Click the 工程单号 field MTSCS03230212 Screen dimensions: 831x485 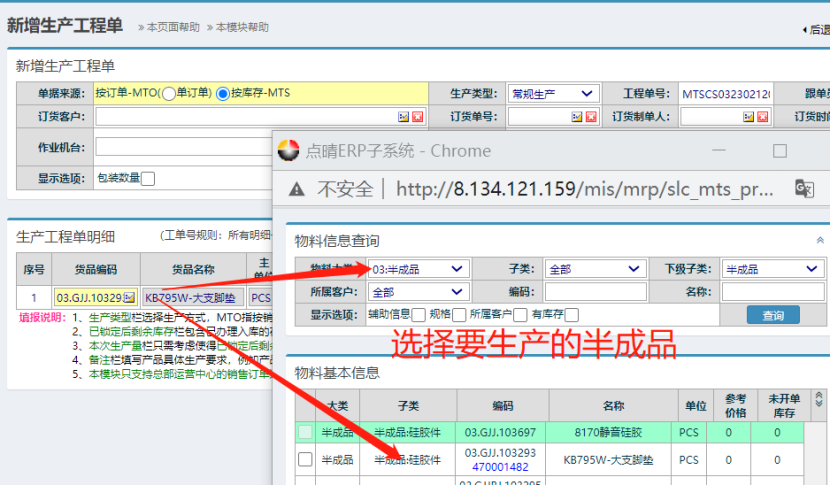click(727, 94)
